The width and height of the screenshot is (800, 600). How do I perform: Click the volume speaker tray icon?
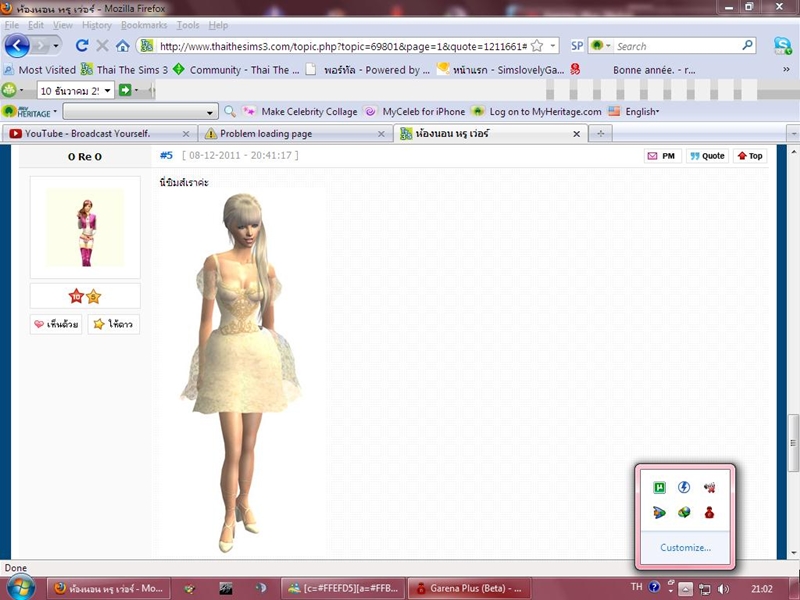(x=723, y=588)
